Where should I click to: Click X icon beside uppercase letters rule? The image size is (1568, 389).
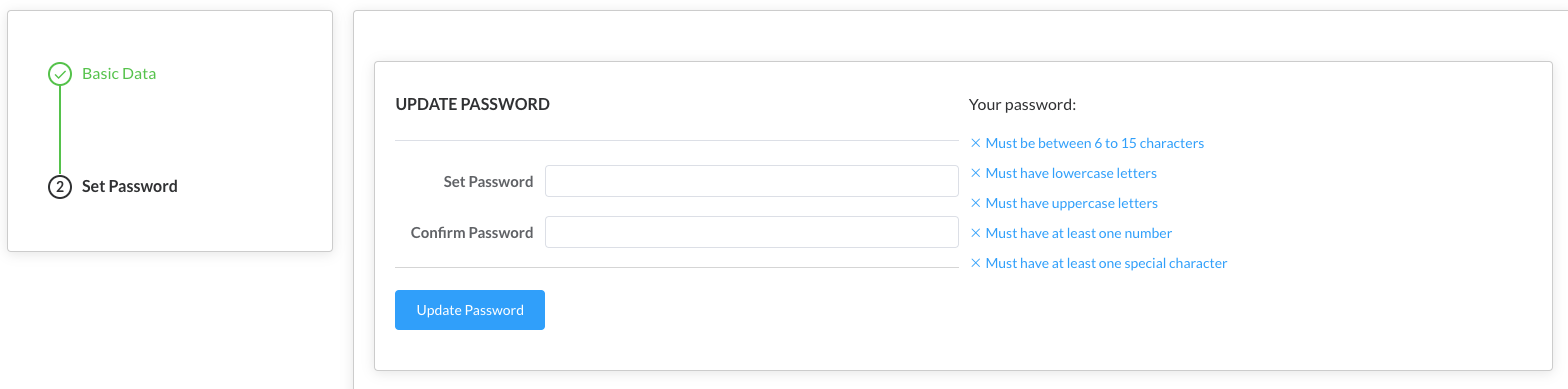976,203
